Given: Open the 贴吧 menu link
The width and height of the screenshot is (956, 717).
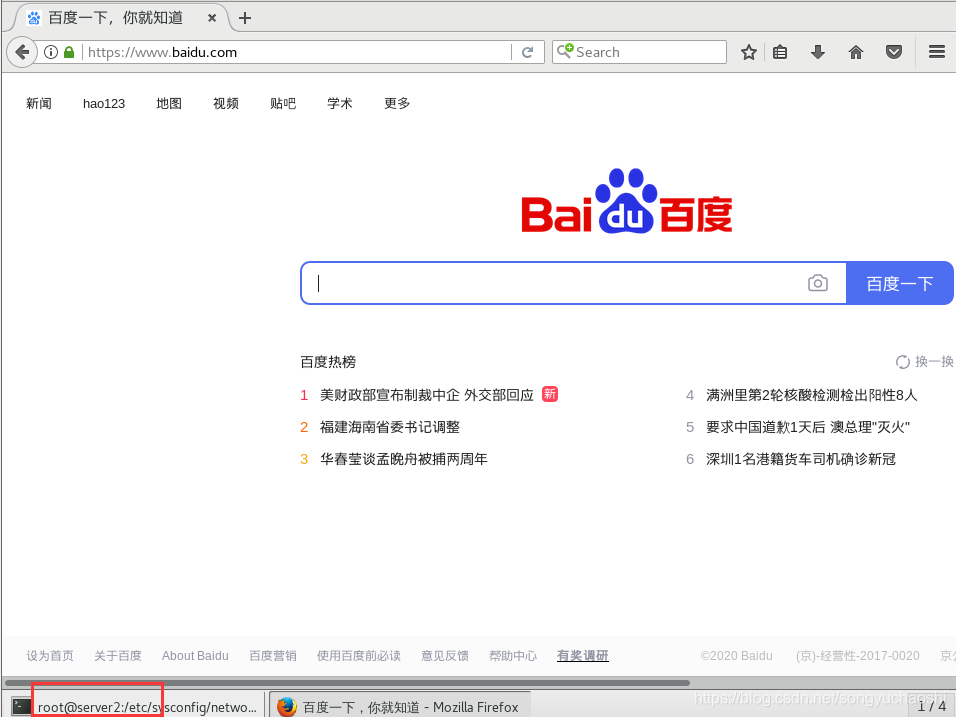Looking at the screenshot, I should point(283,103).
